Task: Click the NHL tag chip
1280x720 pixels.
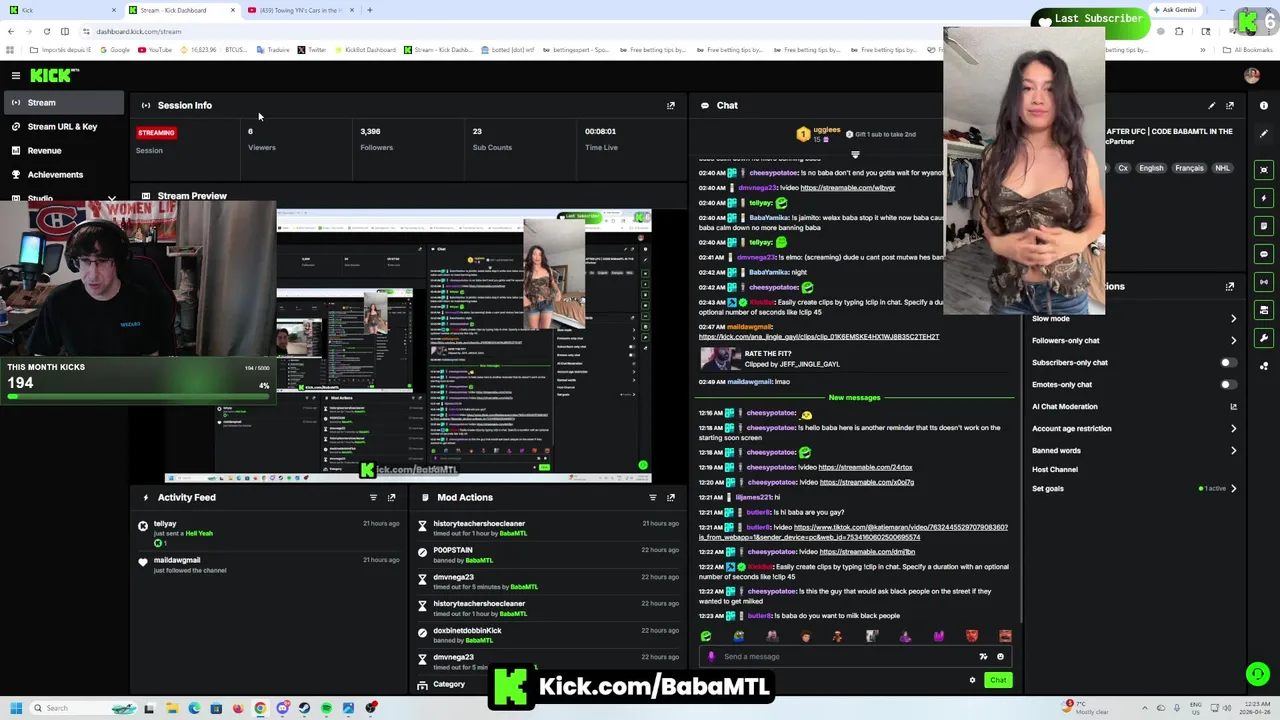Action: click(1222, 168)
